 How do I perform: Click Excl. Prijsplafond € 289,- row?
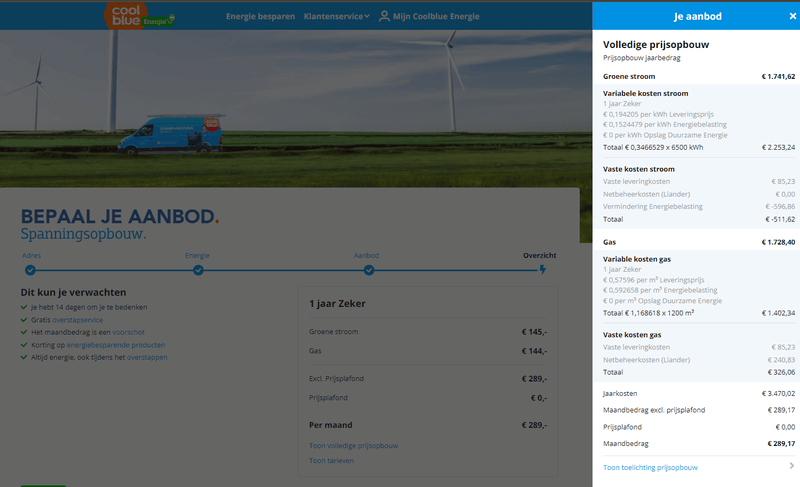(x=428, y=379)
